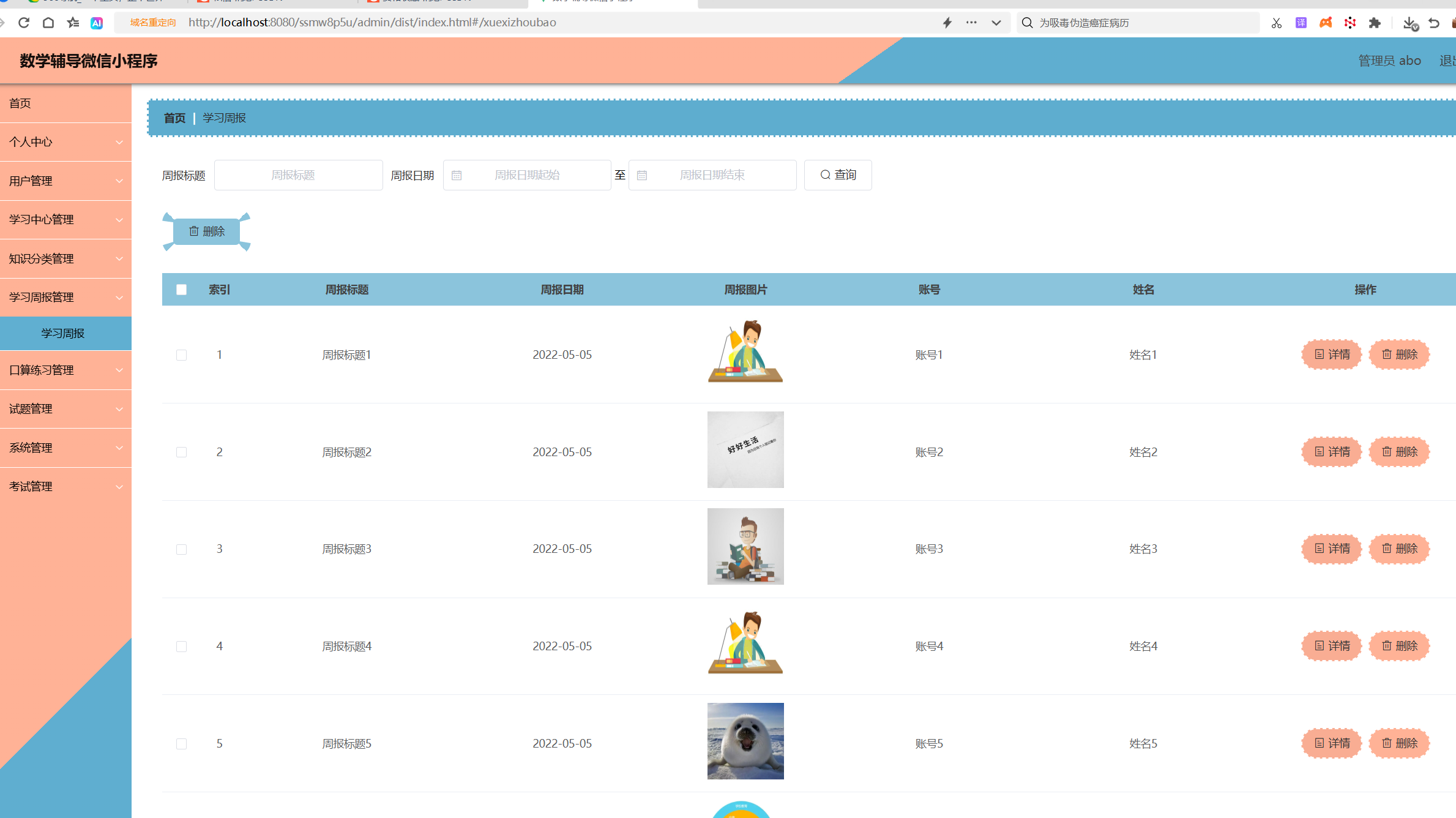The image size is (1456, 818).
Task: Click the start date calendar icon
Action: (x=457, y=176)
